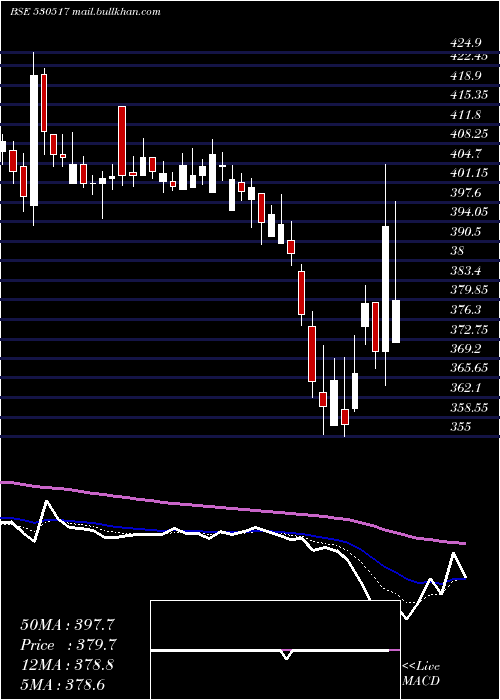Click the 424.9 price axis label
The width and height of the screenshot is (500, 700).
point(466,43)
